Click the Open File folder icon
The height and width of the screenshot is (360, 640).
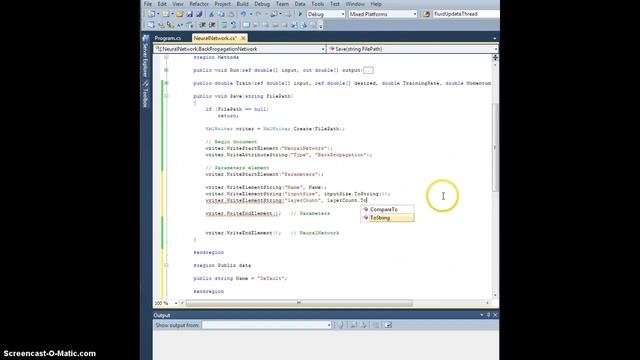pyautogui.click(x=180, y=14)
